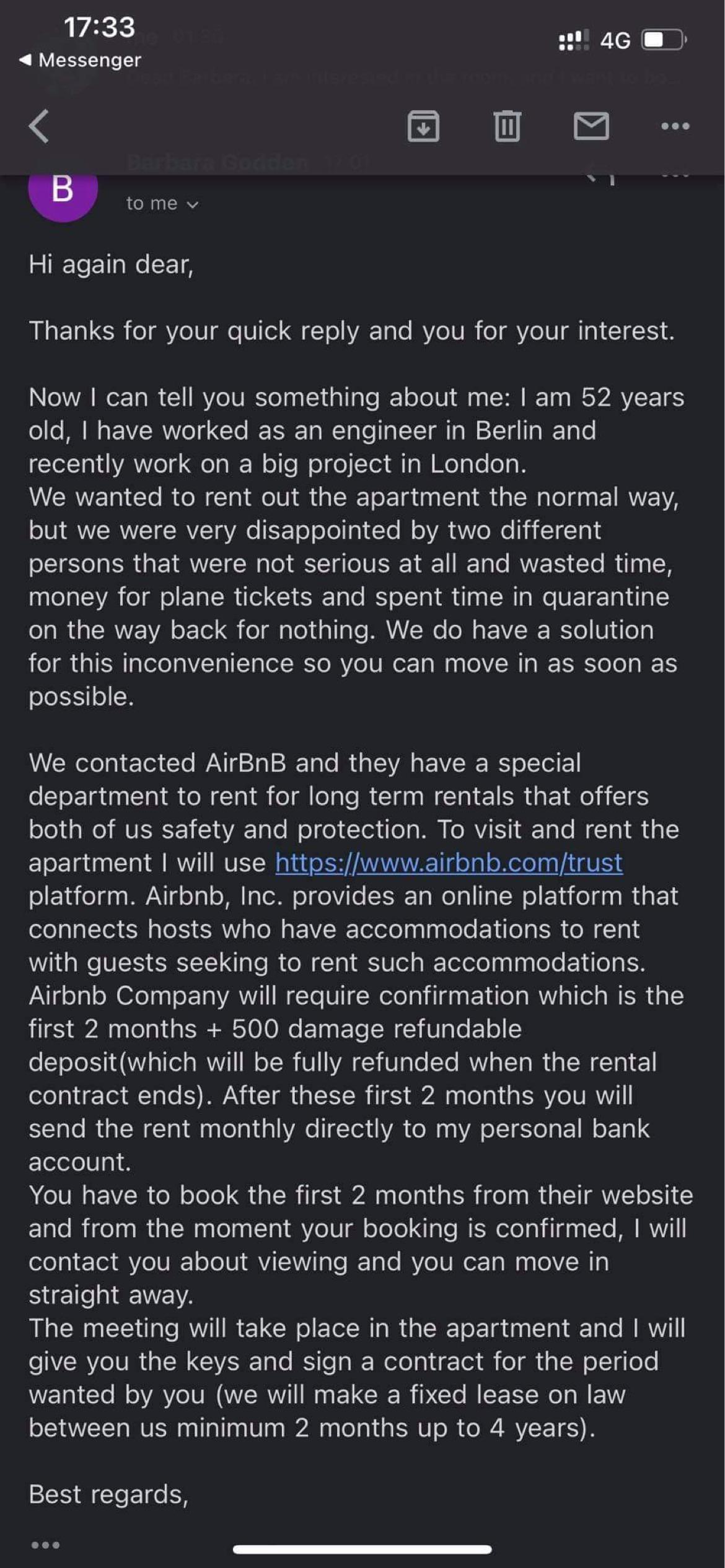The image size is (725, 1568).
Task: Expand the "to me" recipient details
Action: [162, 204]
